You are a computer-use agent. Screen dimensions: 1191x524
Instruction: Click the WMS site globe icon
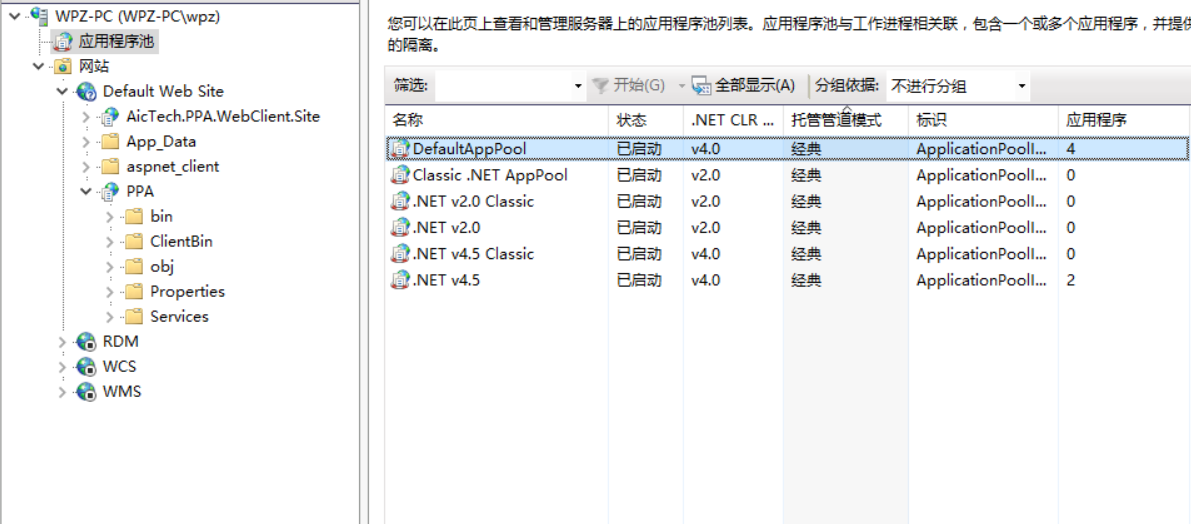click(87, 392)
